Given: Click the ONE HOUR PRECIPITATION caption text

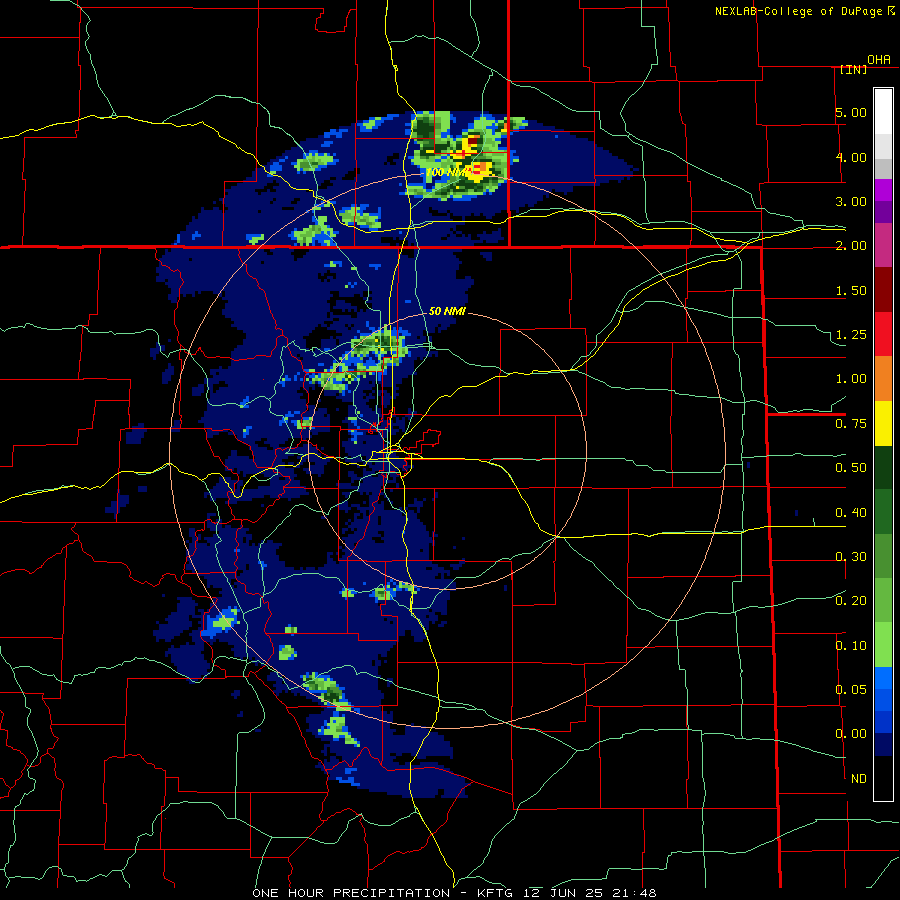Looking at the screenshot, I should click(351, 893).
